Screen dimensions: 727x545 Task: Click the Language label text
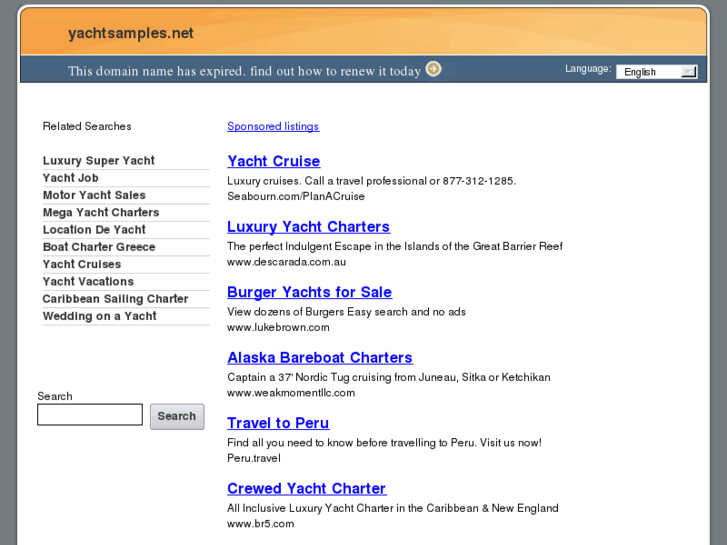588,69
